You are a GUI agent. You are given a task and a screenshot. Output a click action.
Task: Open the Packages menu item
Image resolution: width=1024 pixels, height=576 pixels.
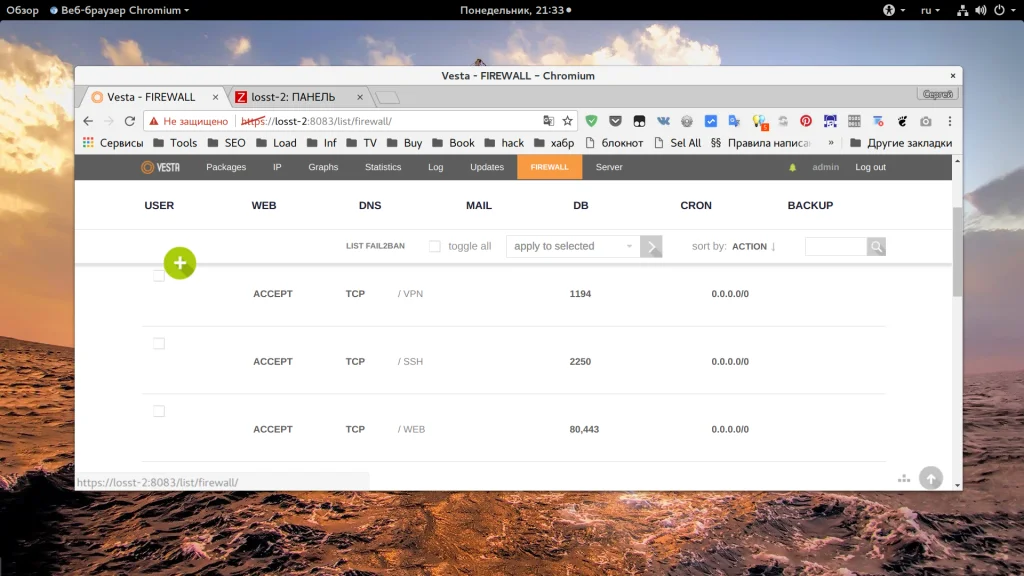[x=226, y=167]
